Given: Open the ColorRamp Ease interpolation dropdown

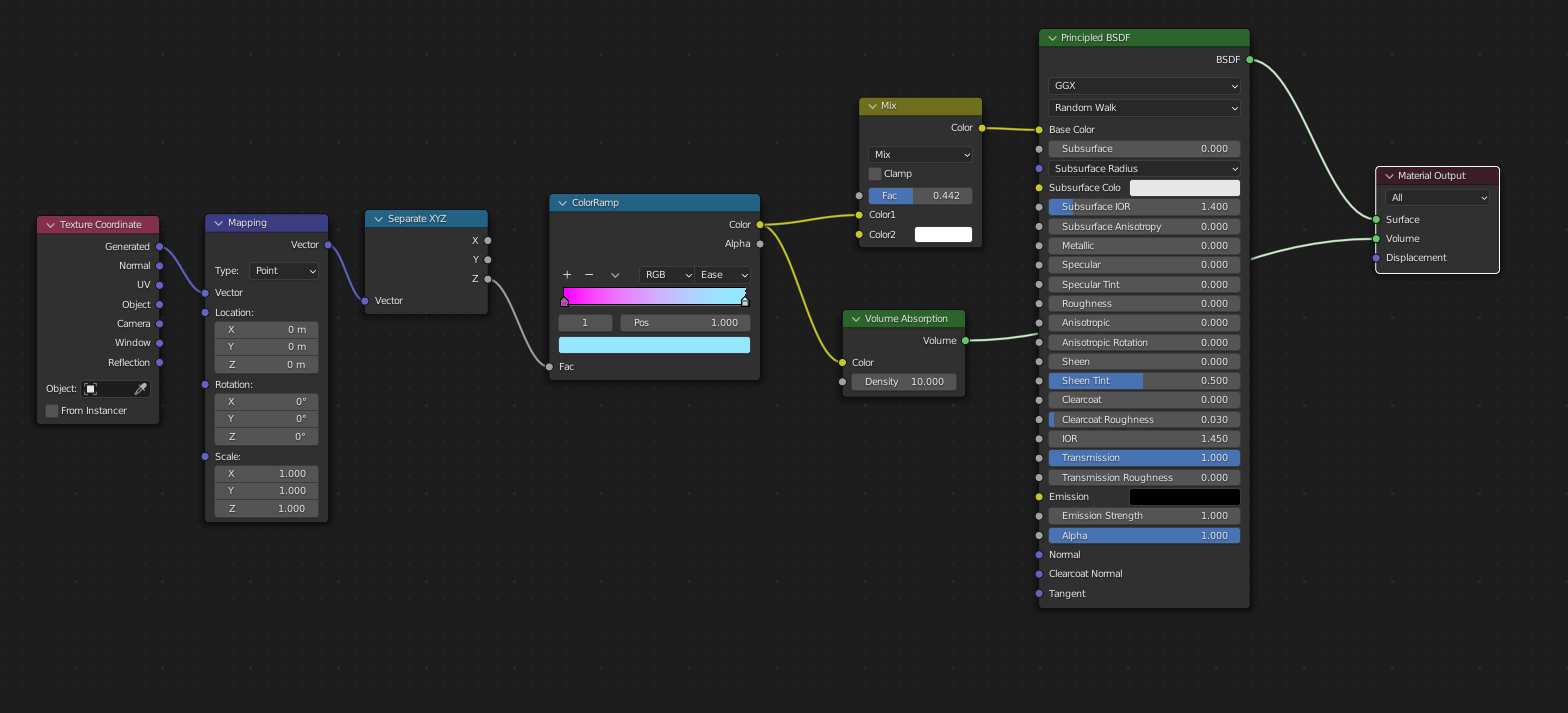Looking at the screenshot, I should pos(724,275).
